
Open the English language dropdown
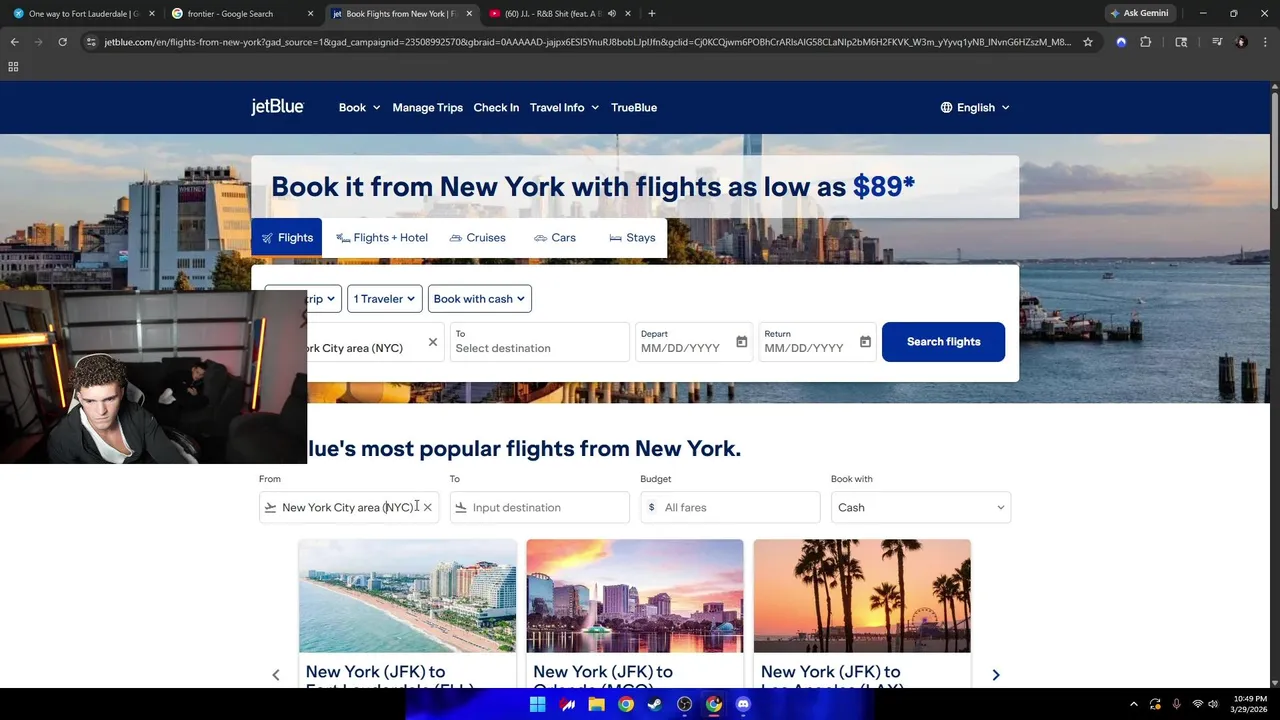click(x=975, y=107)
